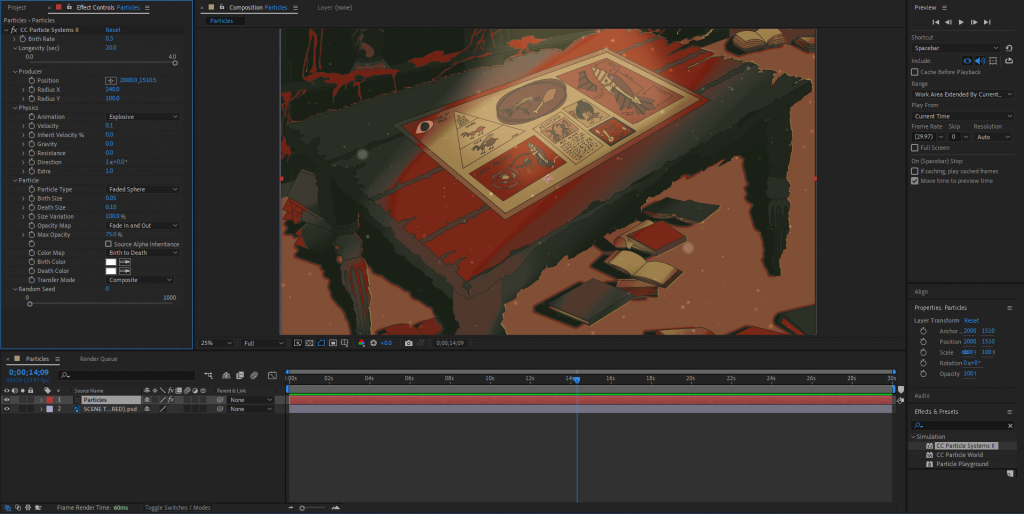The height and width of the screenshot is (514, 1024).
Task: Enable Full Screen checkbox
Action: [x=914, y=148]
